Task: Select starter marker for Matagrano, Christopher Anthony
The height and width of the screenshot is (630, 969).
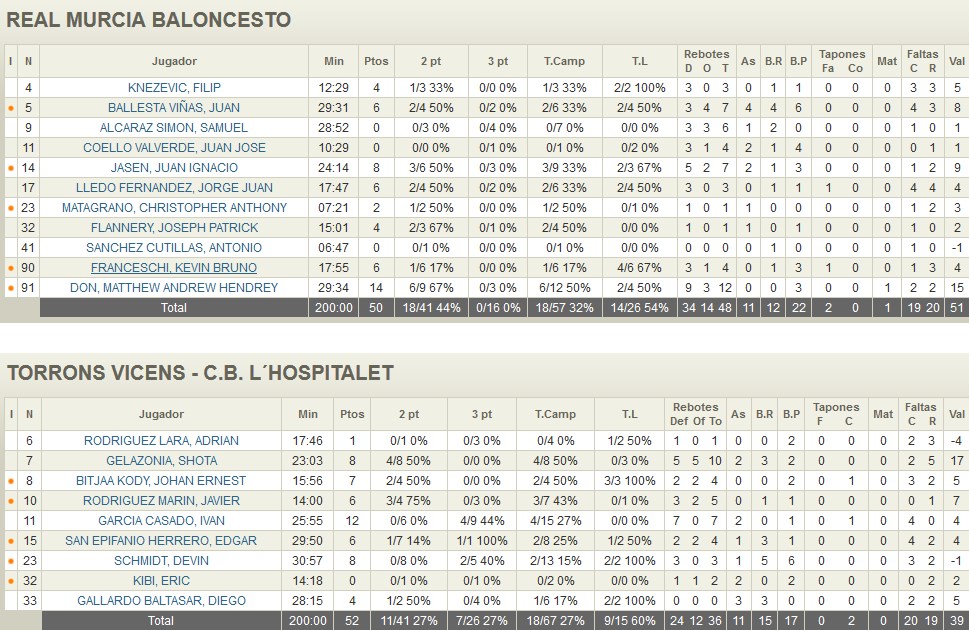Action: (x=11, y=208)
